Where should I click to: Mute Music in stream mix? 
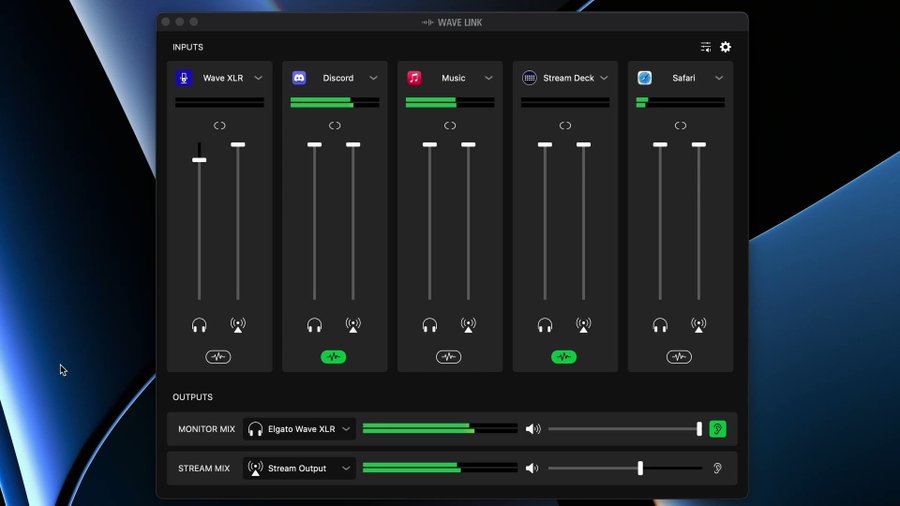coord(468,325)
